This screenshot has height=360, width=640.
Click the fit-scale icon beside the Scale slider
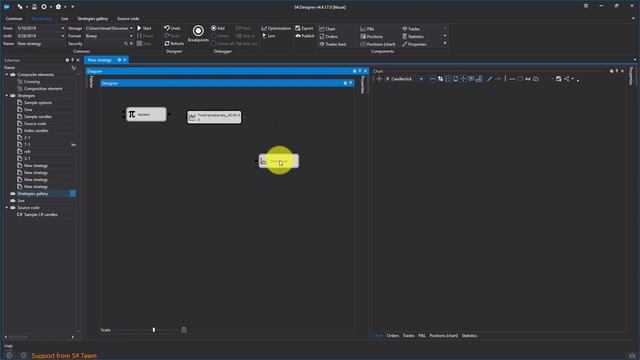tap(184, 330)
